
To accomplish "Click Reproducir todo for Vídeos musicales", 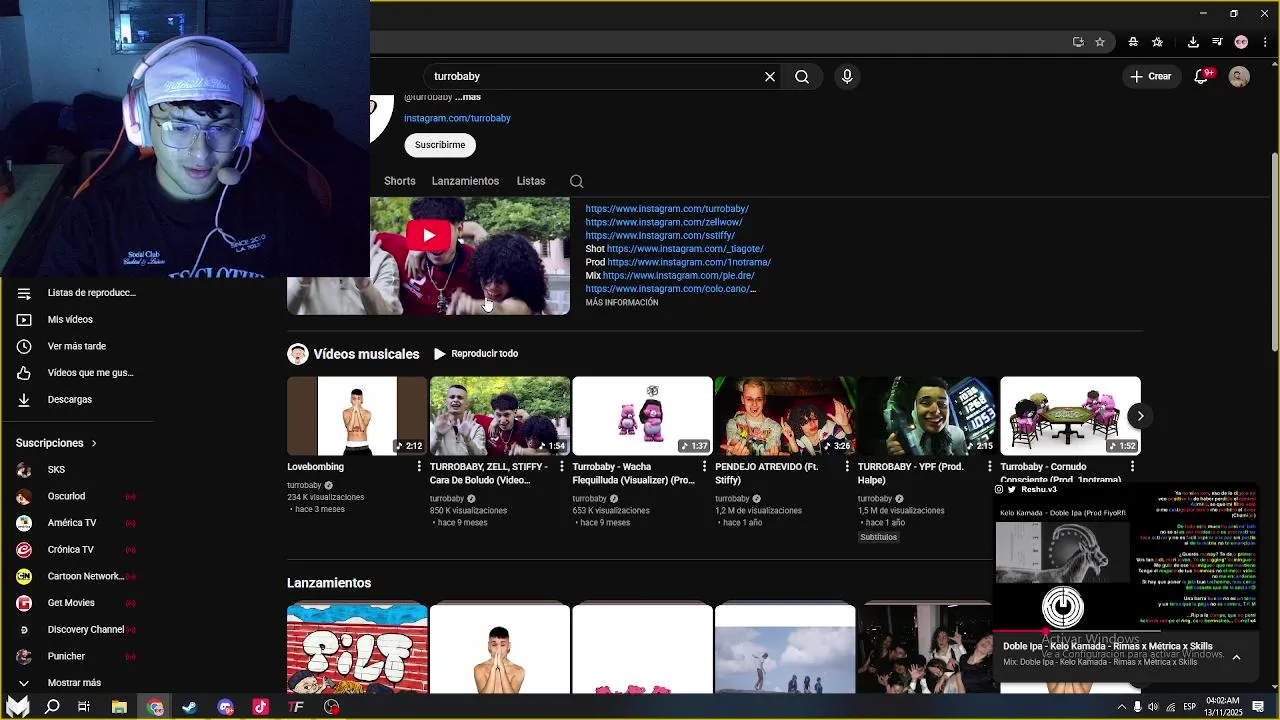I will point(476,354).
